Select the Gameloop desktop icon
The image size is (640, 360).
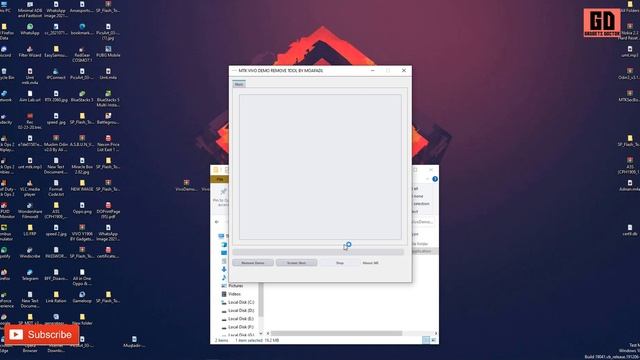pyautogui.click(x=82, y=298)
